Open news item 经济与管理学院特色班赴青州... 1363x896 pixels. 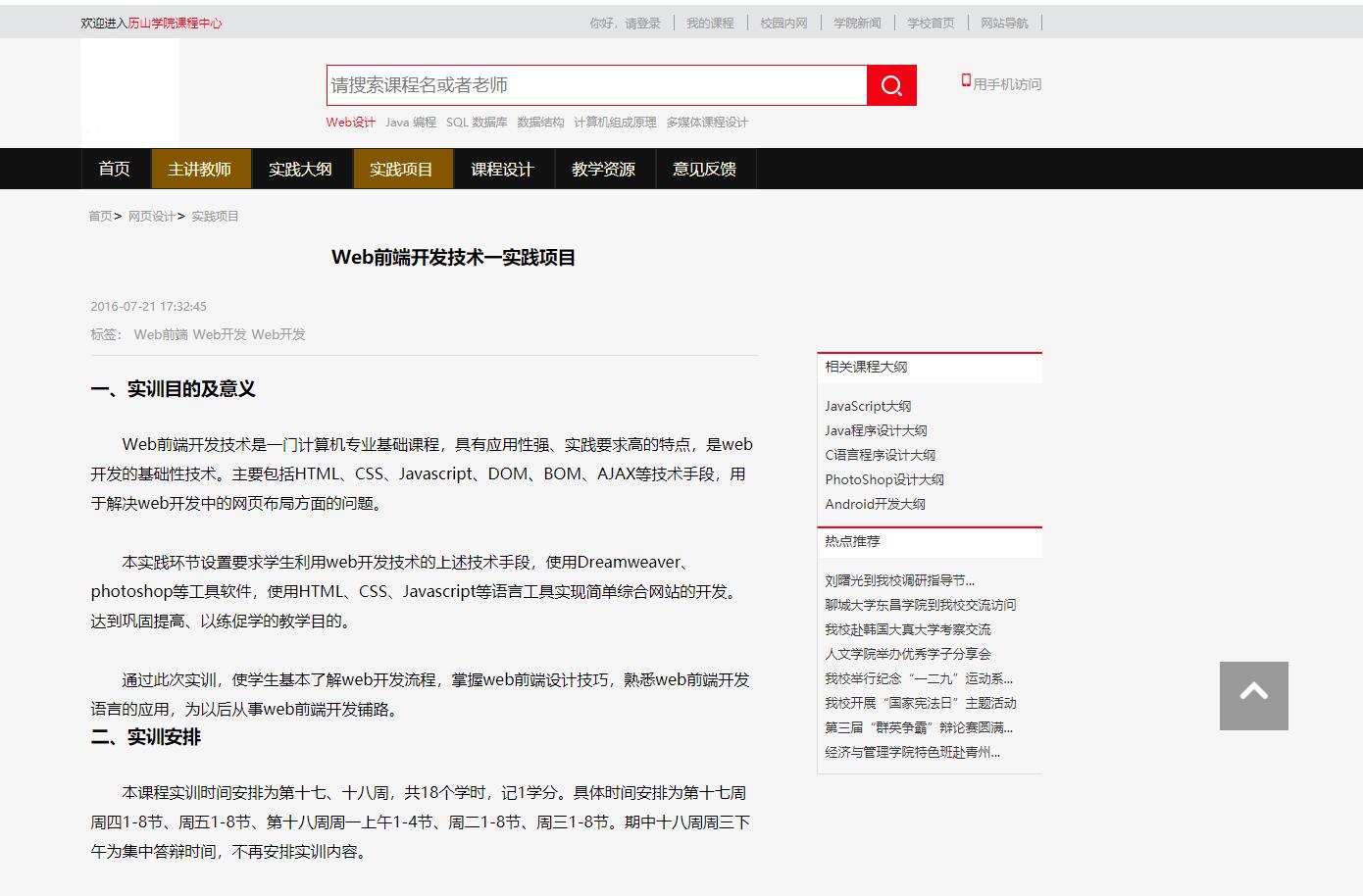(x=912, y=752)
